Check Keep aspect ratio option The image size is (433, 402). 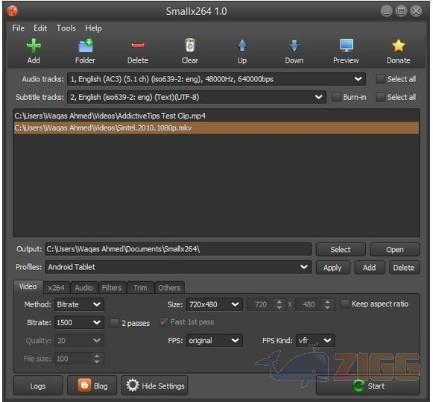345,304
